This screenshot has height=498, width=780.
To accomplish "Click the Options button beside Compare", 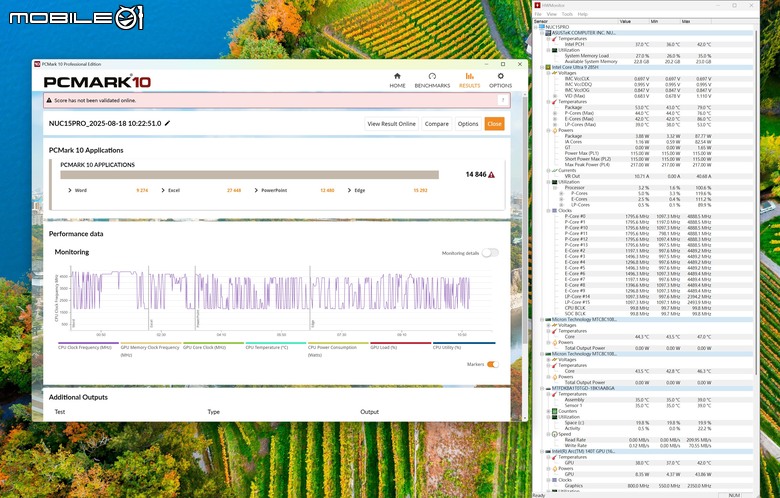I will point(468,124).
